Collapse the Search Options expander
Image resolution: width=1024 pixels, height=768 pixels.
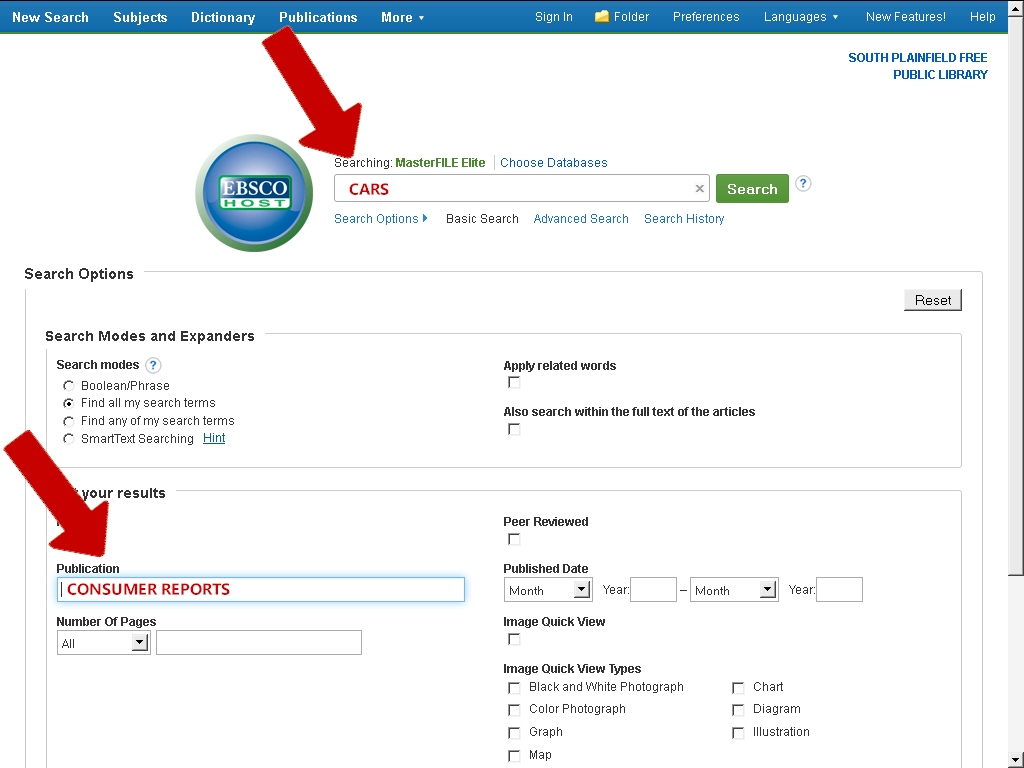click(381, 219)
